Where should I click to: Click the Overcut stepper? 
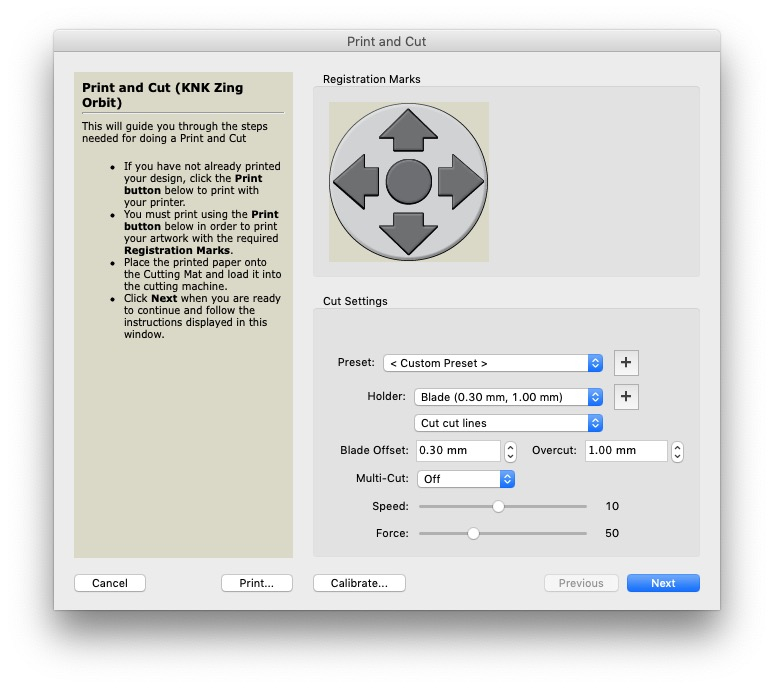point(677,452)
